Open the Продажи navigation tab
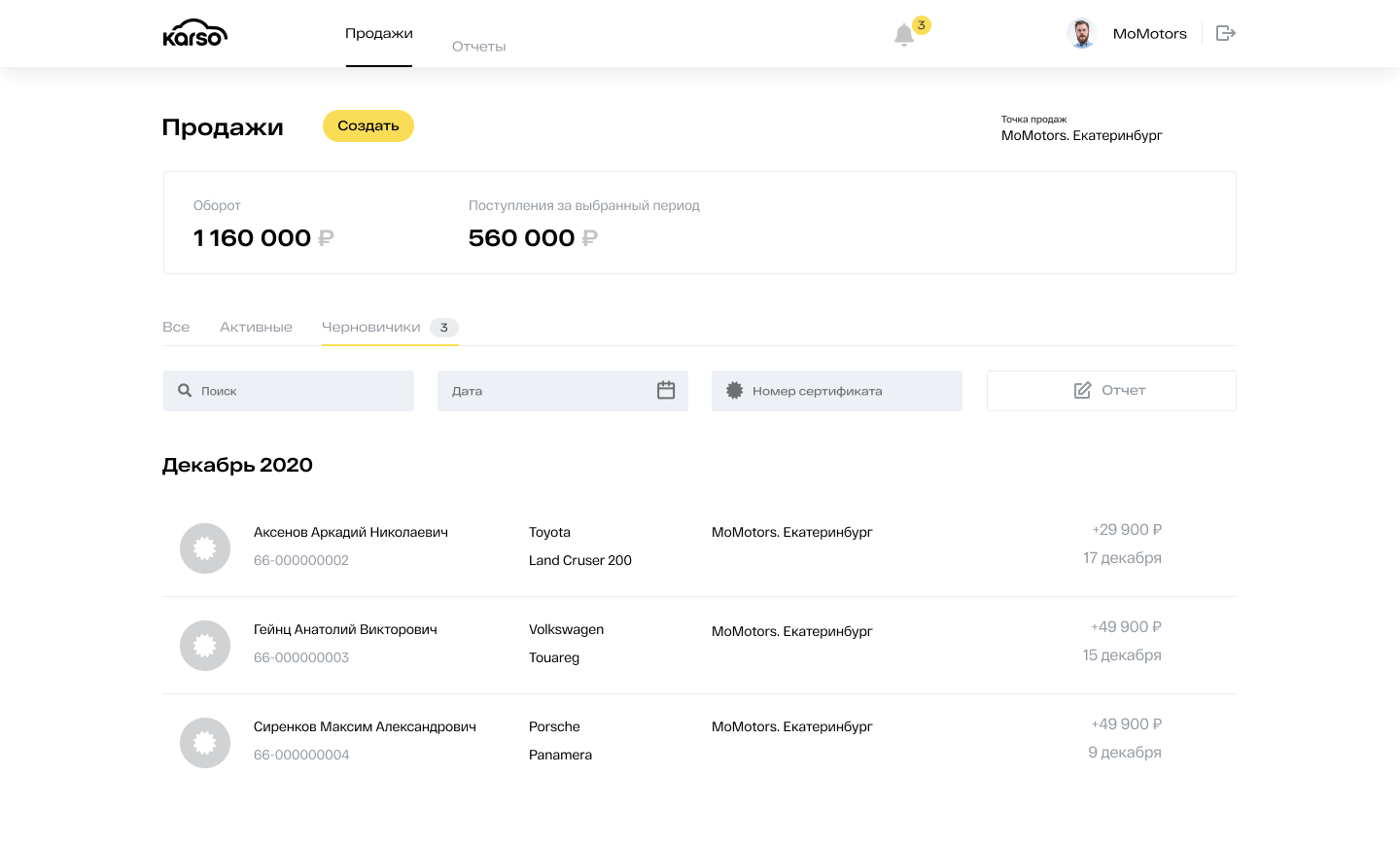1400x846 pixels. pos(379,33)
